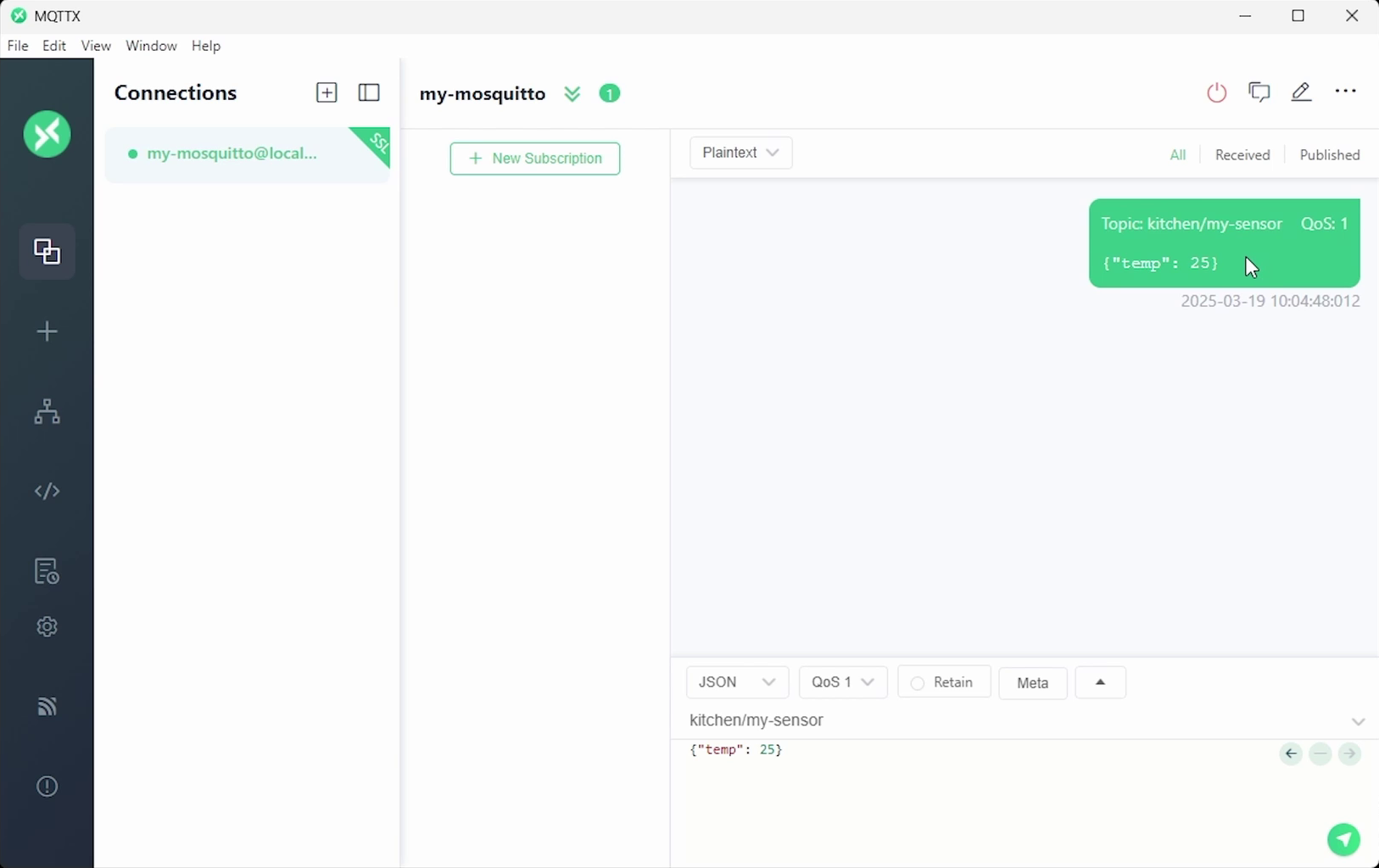Image resolution: width=1379 pixels, height=868 pixels.
Task: Open the JSON payload type dropdown
Action: click(736, 682)
